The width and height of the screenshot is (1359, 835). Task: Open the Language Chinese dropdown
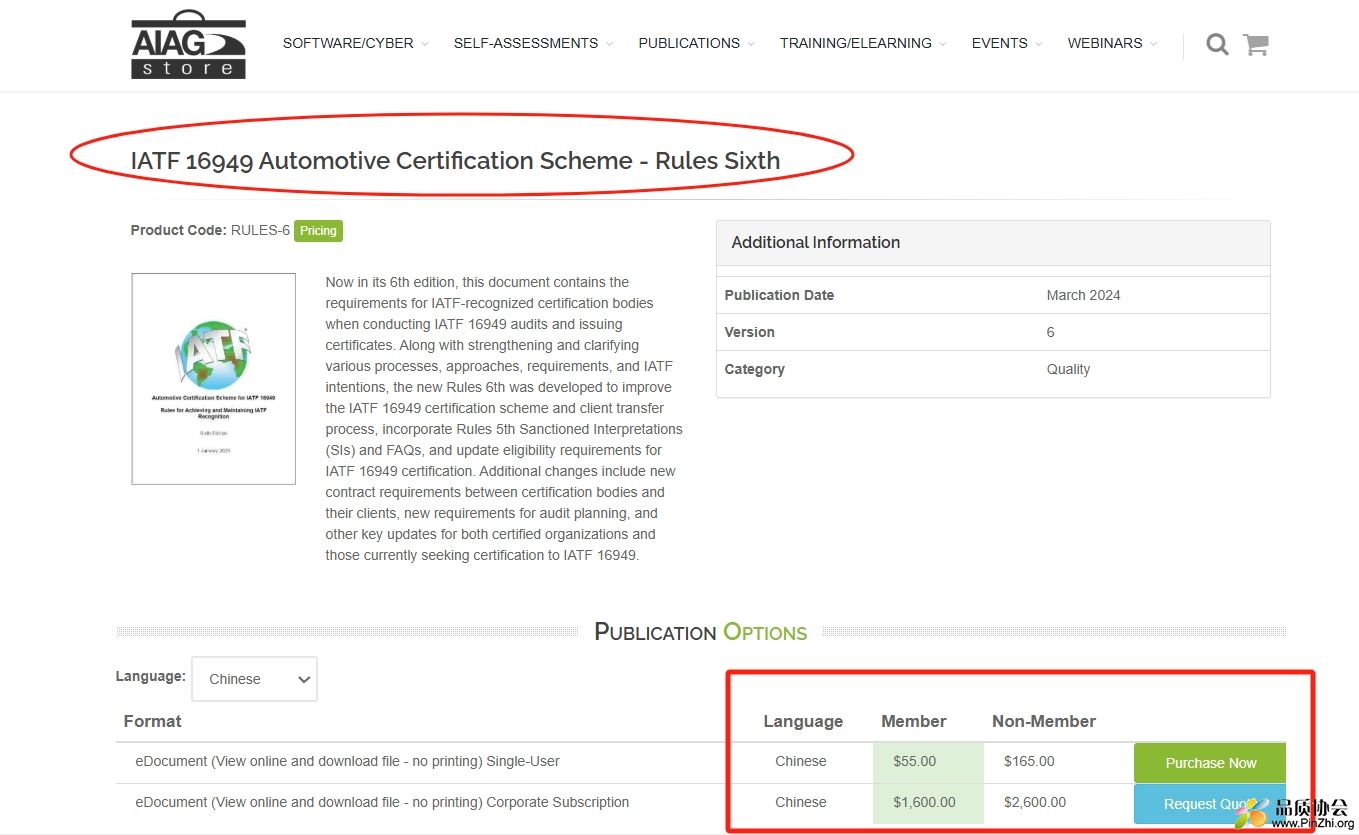(254, 679)
